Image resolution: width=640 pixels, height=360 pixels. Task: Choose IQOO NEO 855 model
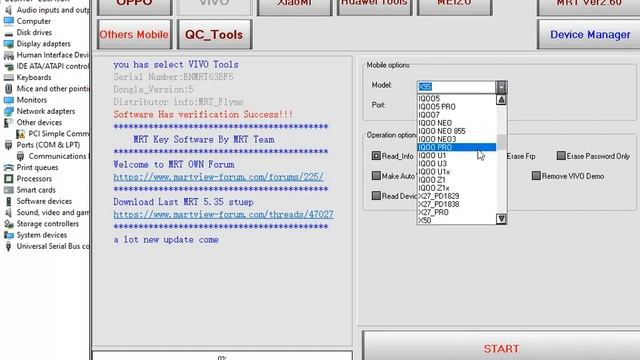tap(456, 131)
